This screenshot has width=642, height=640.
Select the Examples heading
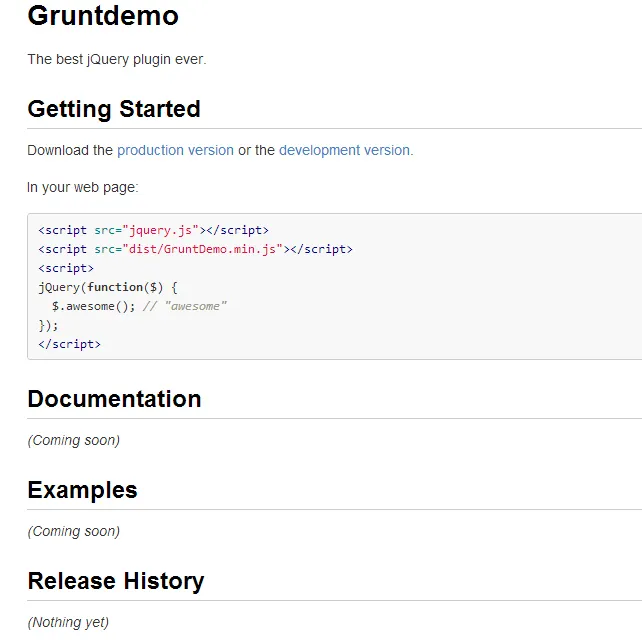(x=82, y=490)
